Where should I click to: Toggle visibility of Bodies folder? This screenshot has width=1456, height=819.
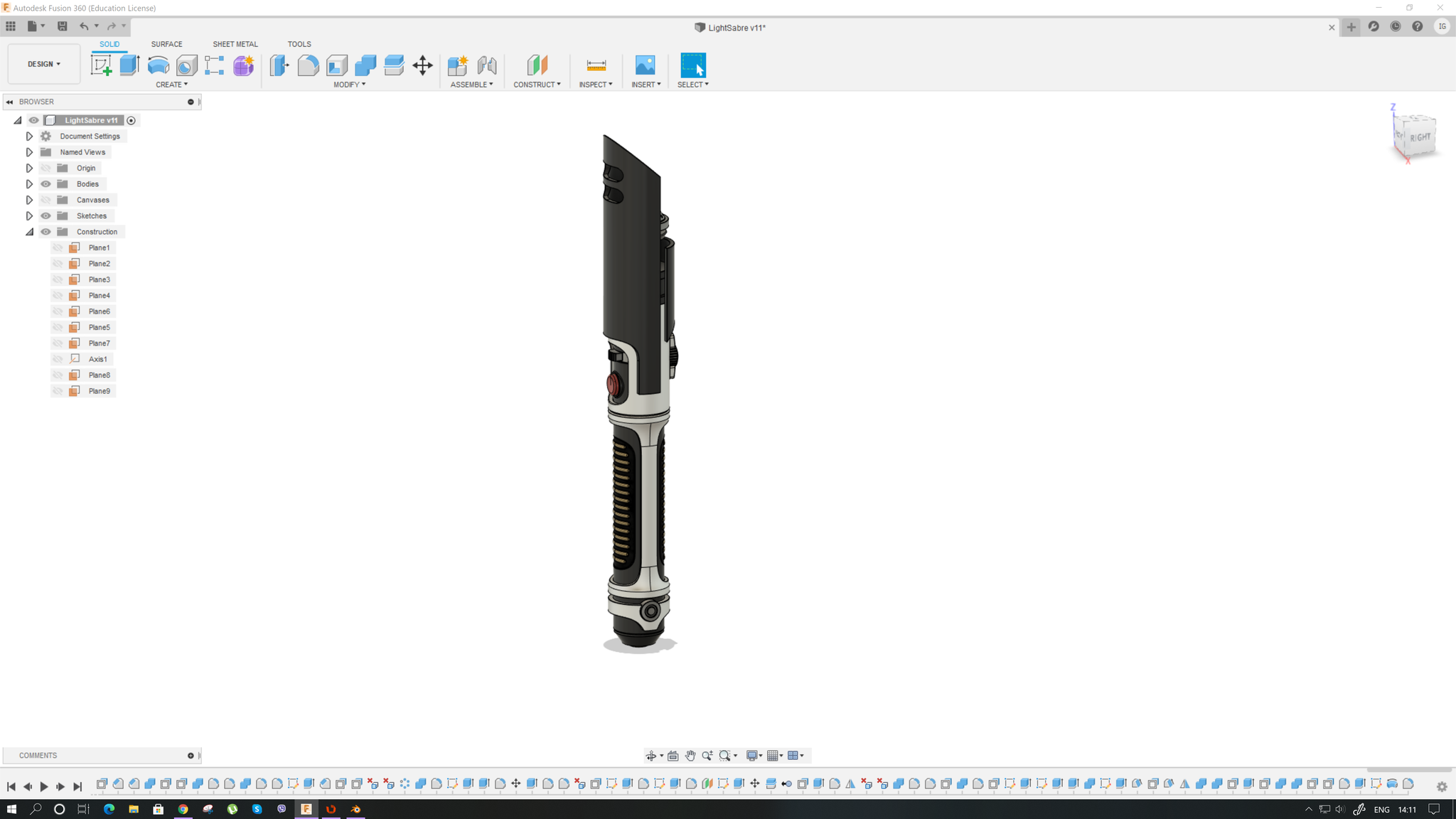coord(46,184)
